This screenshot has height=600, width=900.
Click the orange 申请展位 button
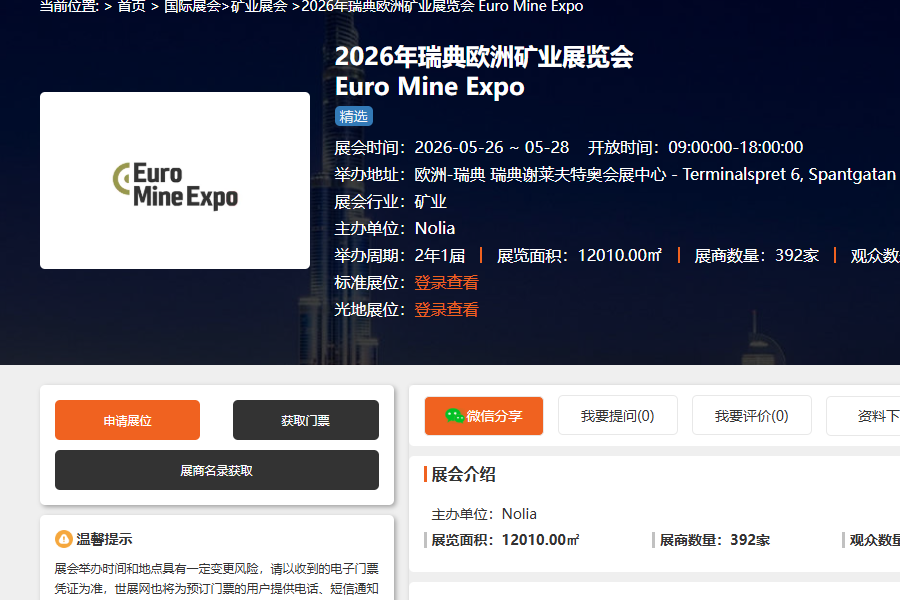127,420
